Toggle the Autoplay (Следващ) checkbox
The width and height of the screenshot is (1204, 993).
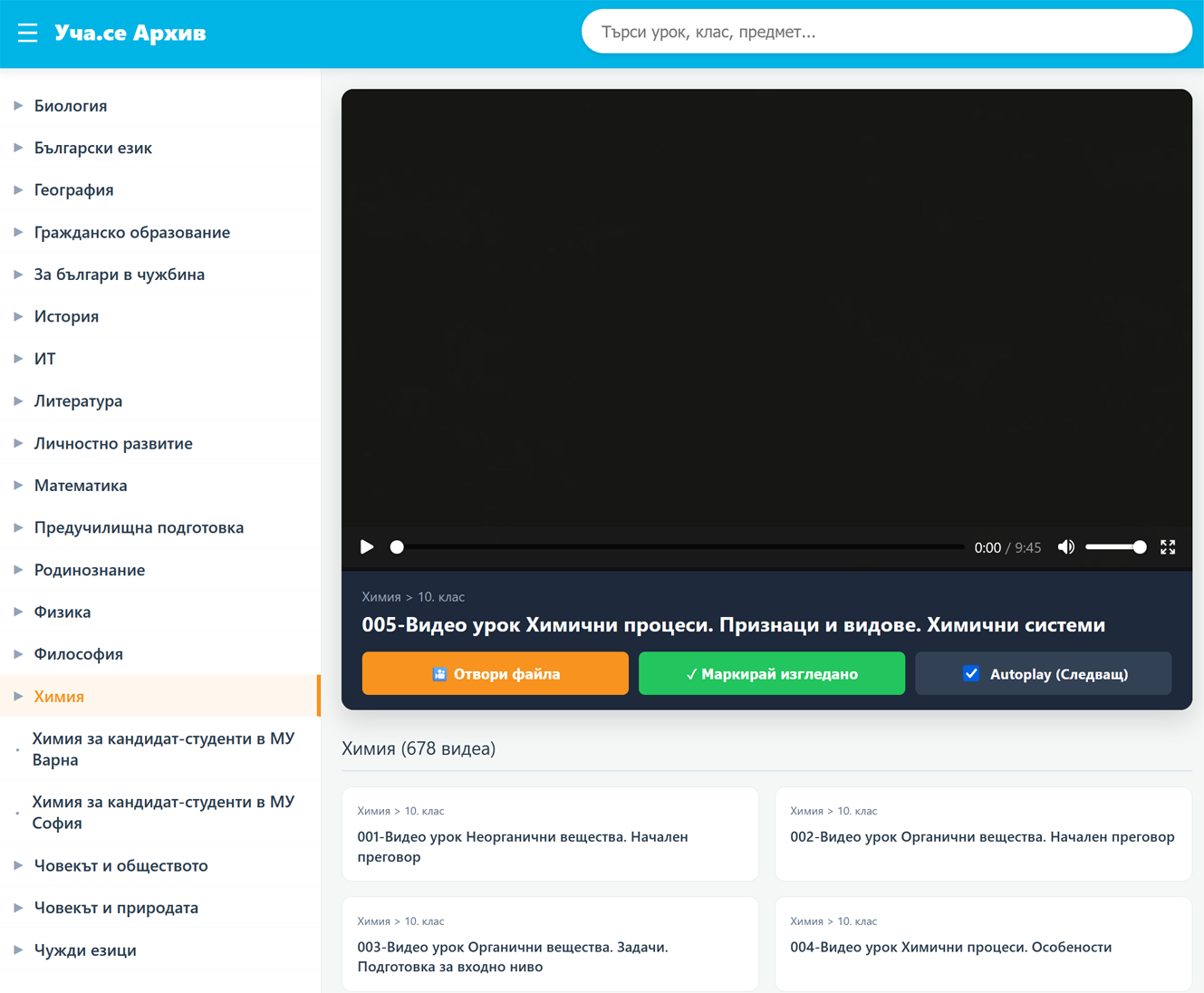click(971, 673)
